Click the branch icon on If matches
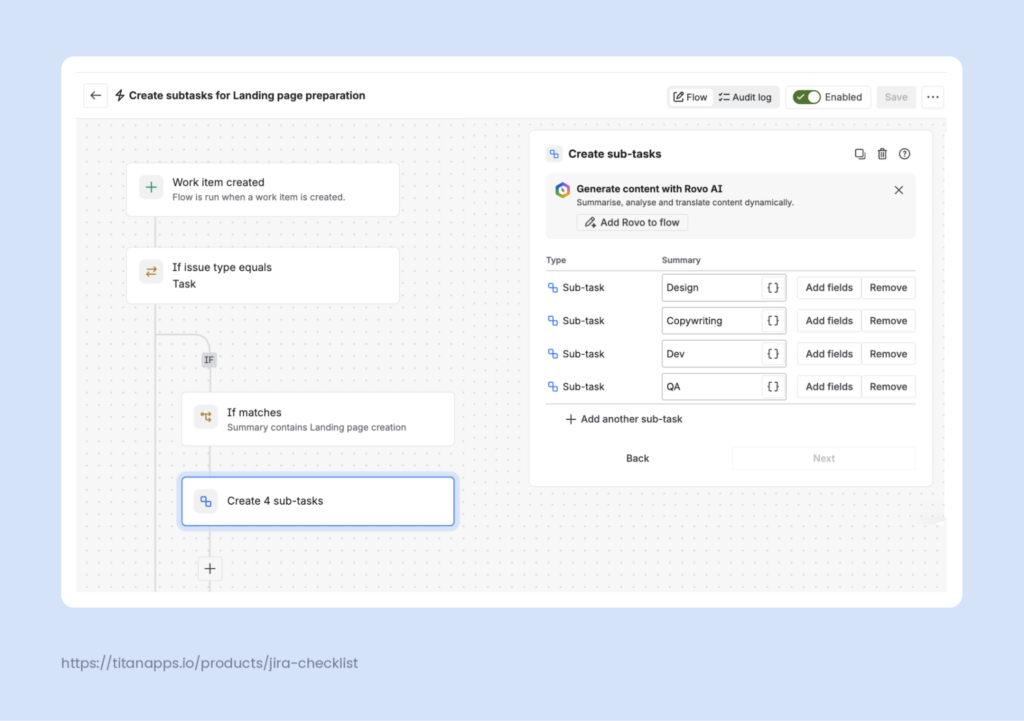This screenshot has height=721, width=1024. [x=206, y=417]
